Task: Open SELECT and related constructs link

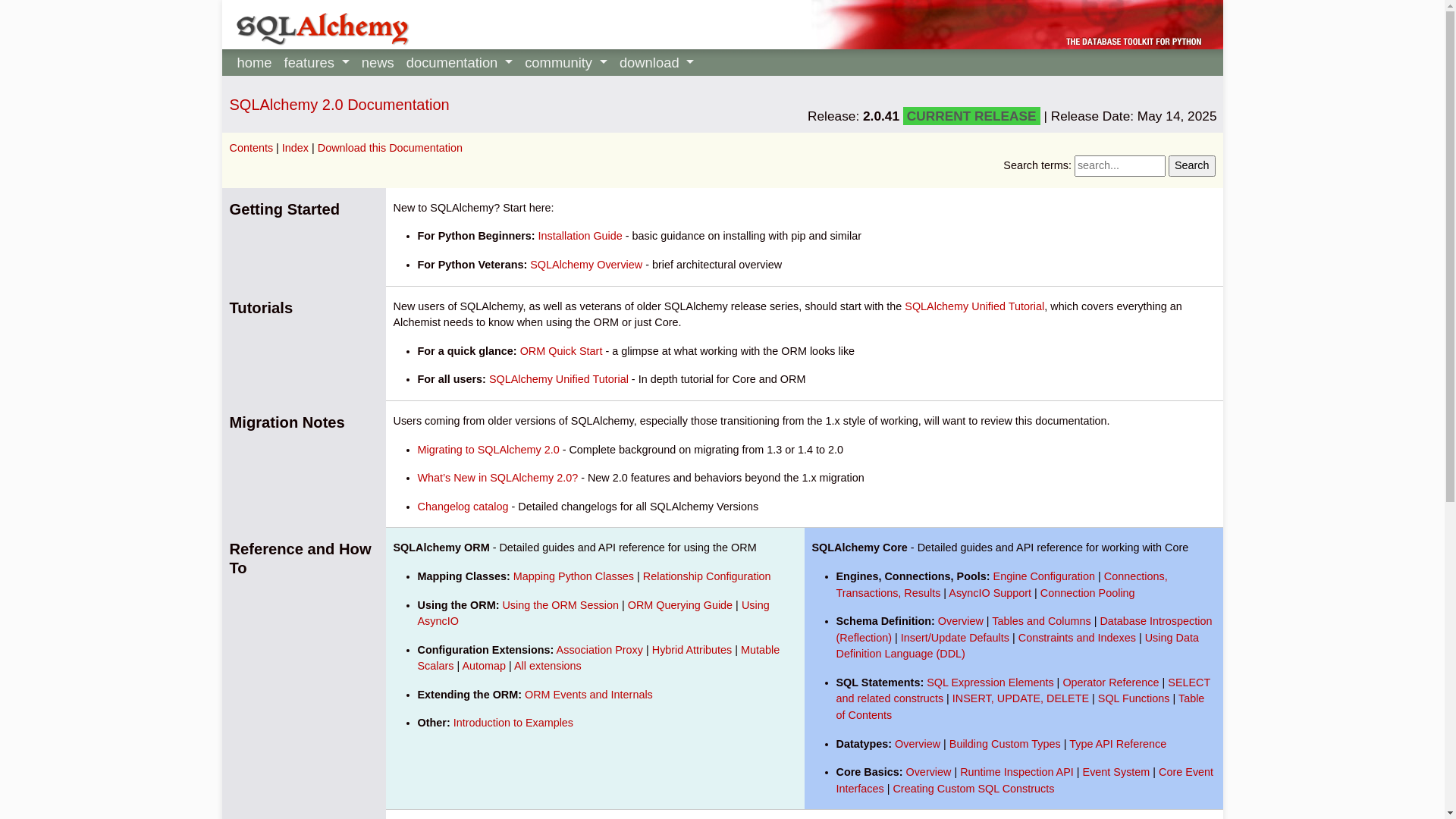Action: (x=890, y=698)
